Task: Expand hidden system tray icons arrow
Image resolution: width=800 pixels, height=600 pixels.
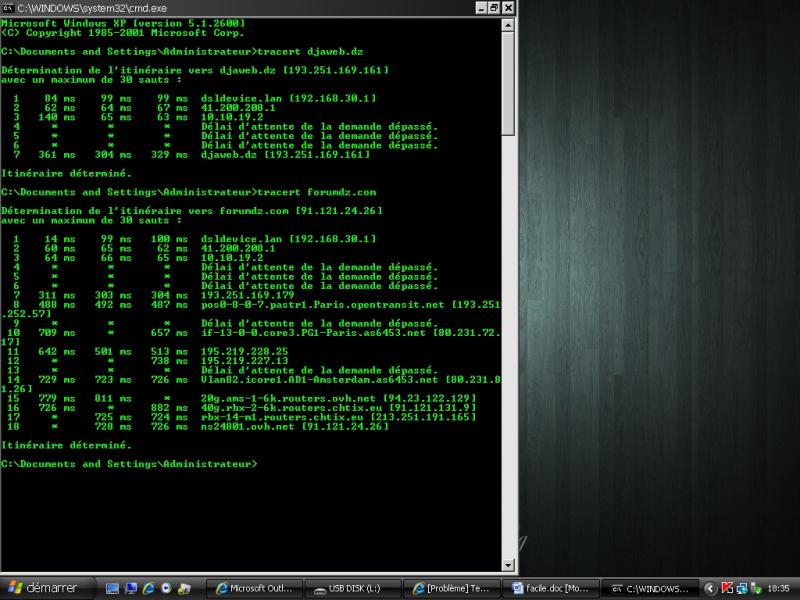Action: coord(710,588)
